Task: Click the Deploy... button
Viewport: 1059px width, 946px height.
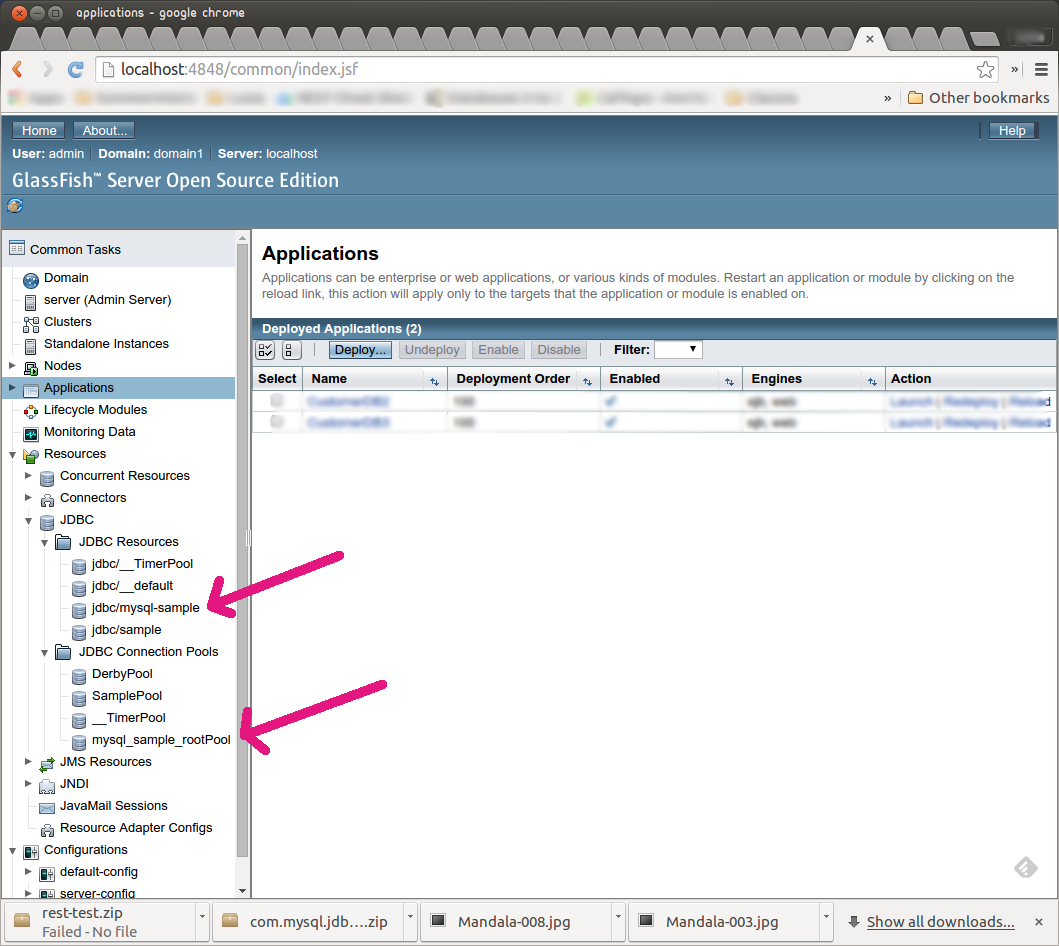Action: [x=360, y=350]
